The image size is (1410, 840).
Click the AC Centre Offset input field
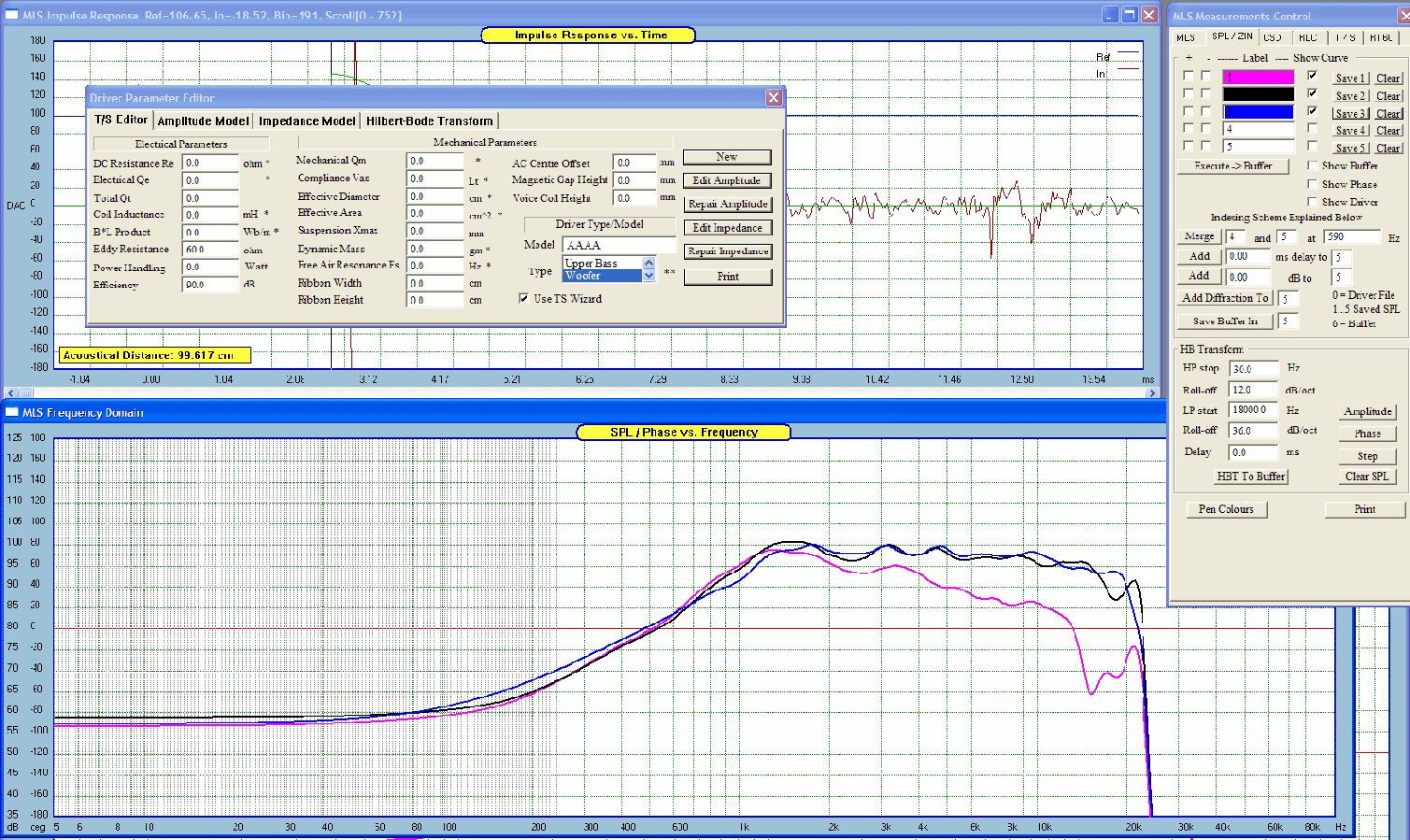(x=635, y=163)
